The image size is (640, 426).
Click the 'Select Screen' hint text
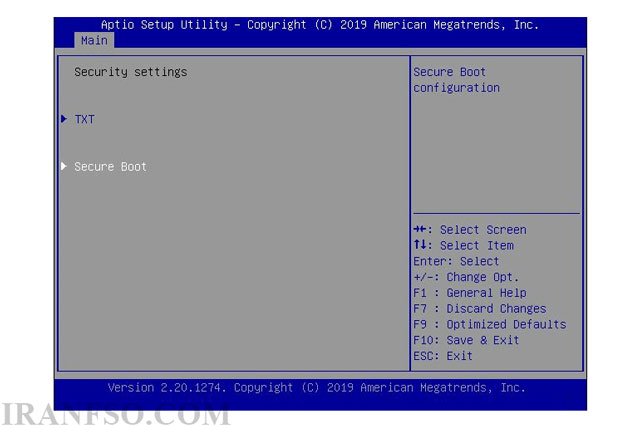pyautogui.click(x=483, y=230)
